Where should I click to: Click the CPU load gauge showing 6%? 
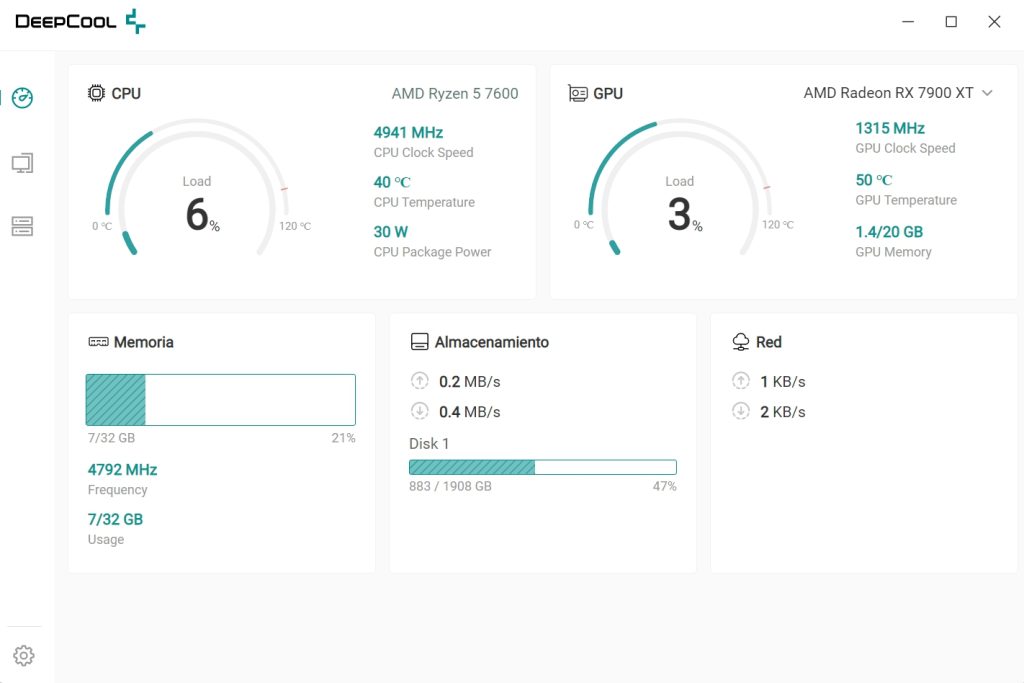click(x=197, y=189)
